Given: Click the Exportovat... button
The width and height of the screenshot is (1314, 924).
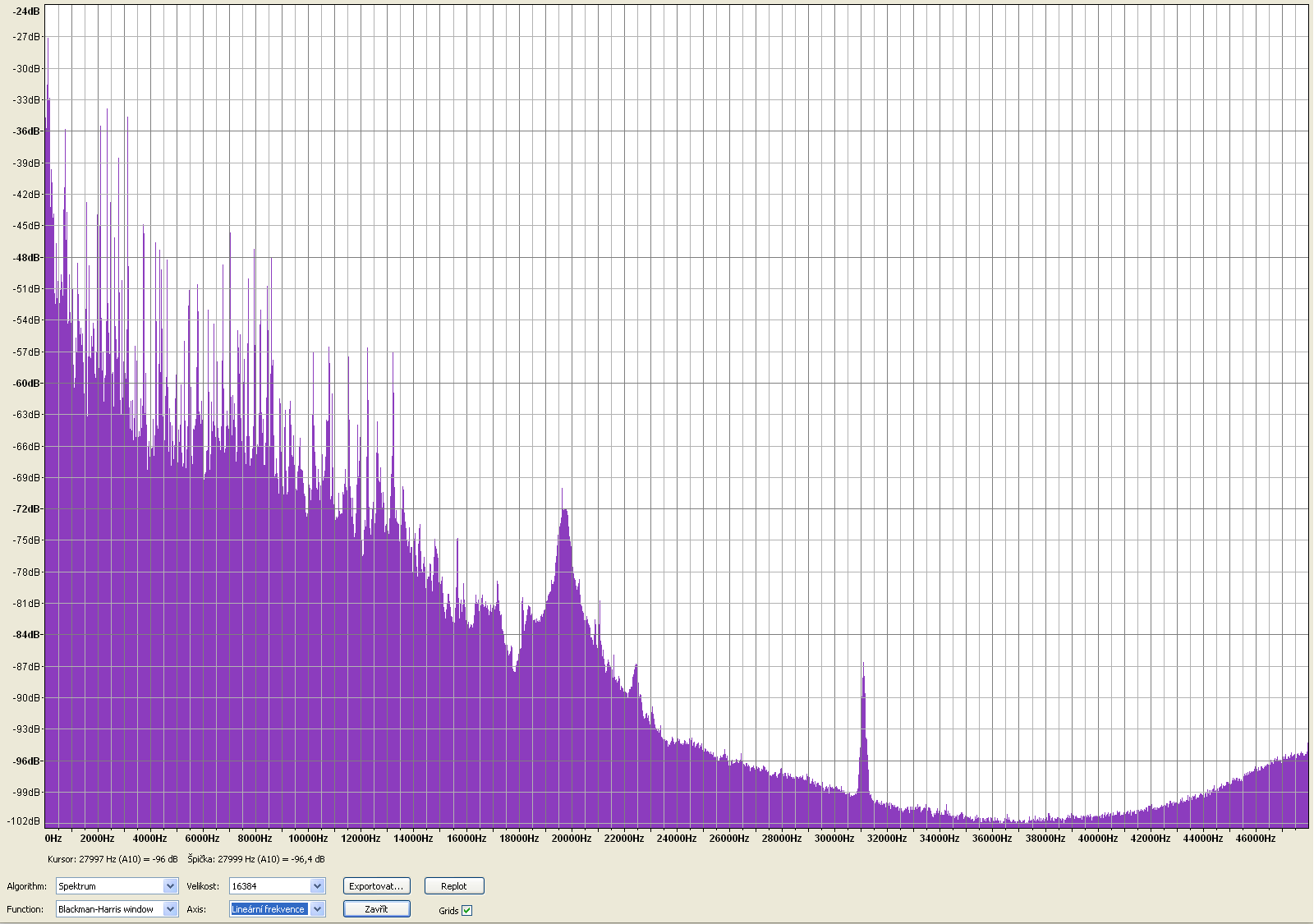Looking at the screenshot, I should pyautogui.click(x=376, y=886).
